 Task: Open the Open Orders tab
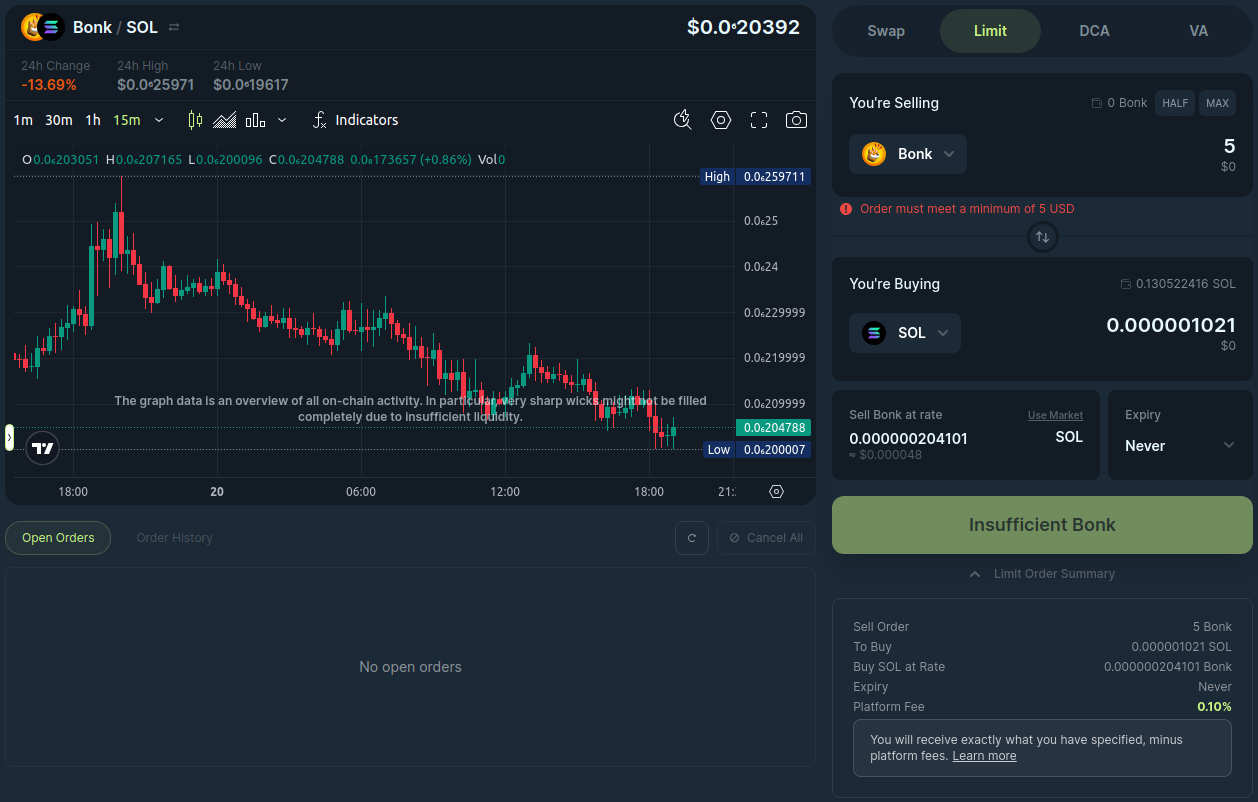58,538
